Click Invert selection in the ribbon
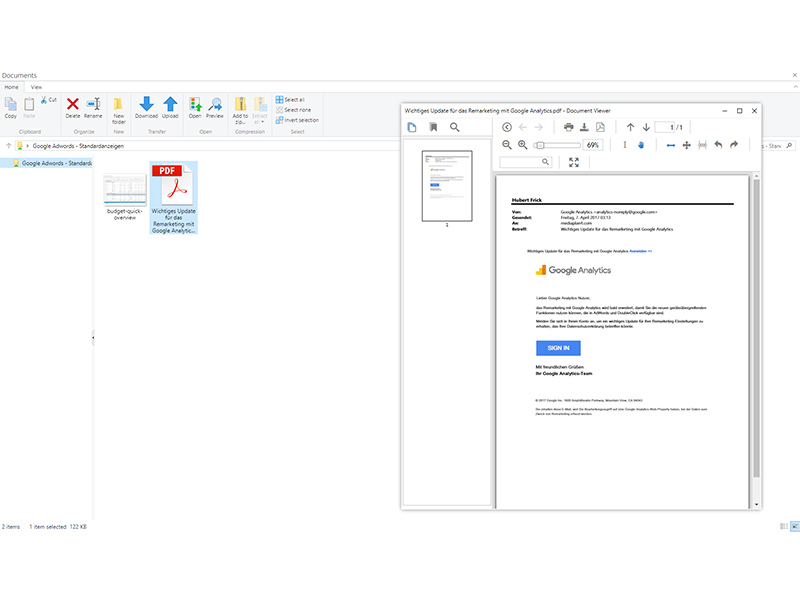The height and width of the screenshot is (600, 800). [x=297, y=120]
